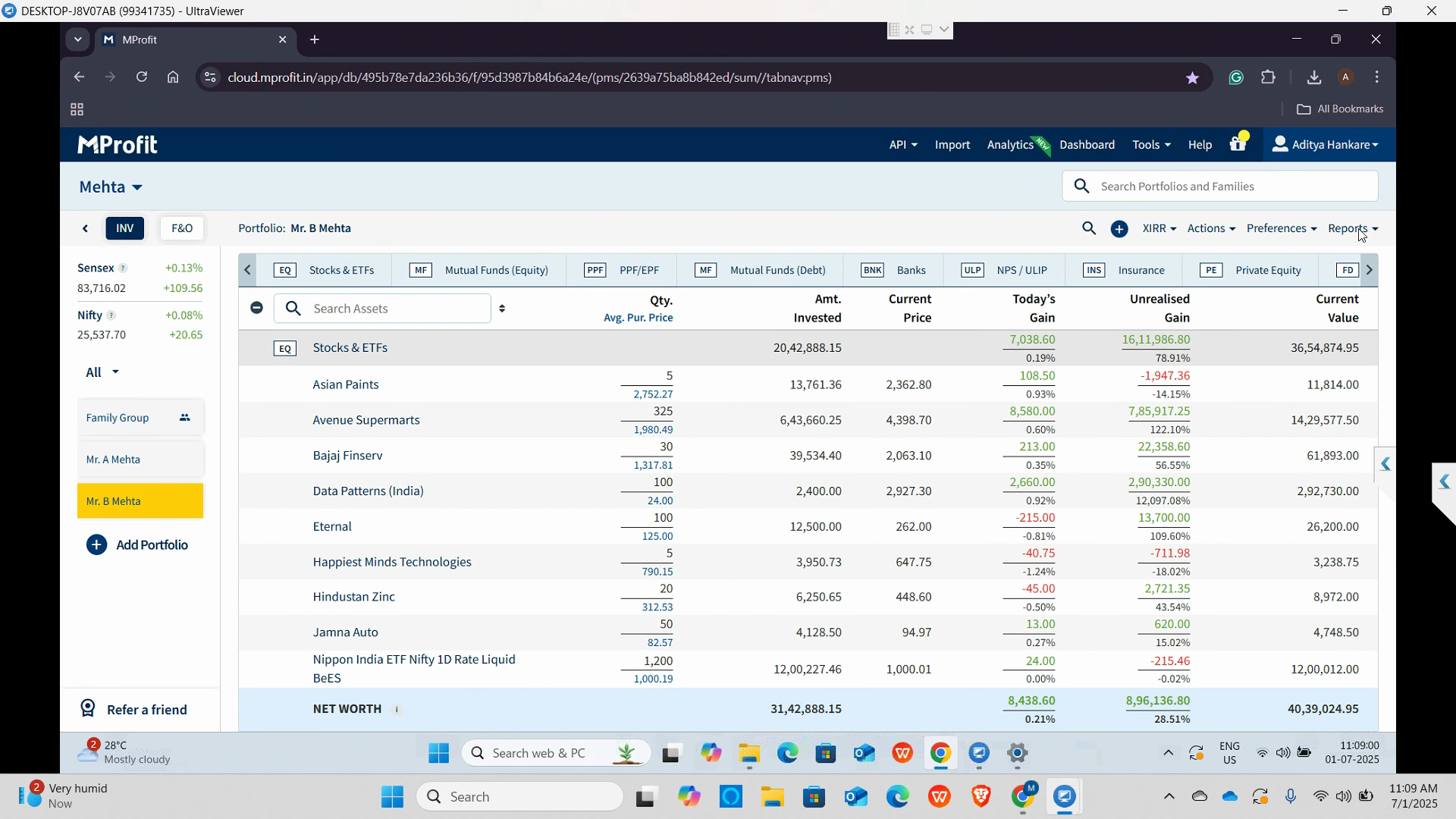
Task: Select the Banks tab
Action: [x=894, y=270]
